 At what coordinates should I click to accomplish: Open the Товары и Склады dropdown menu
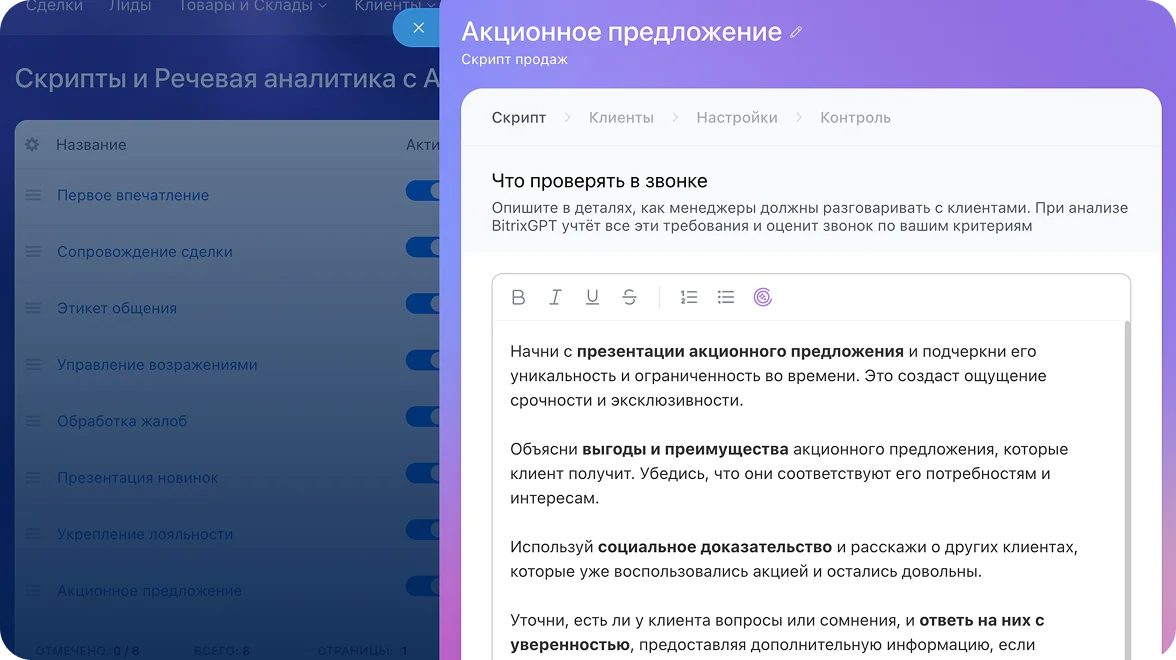point(253,6)
